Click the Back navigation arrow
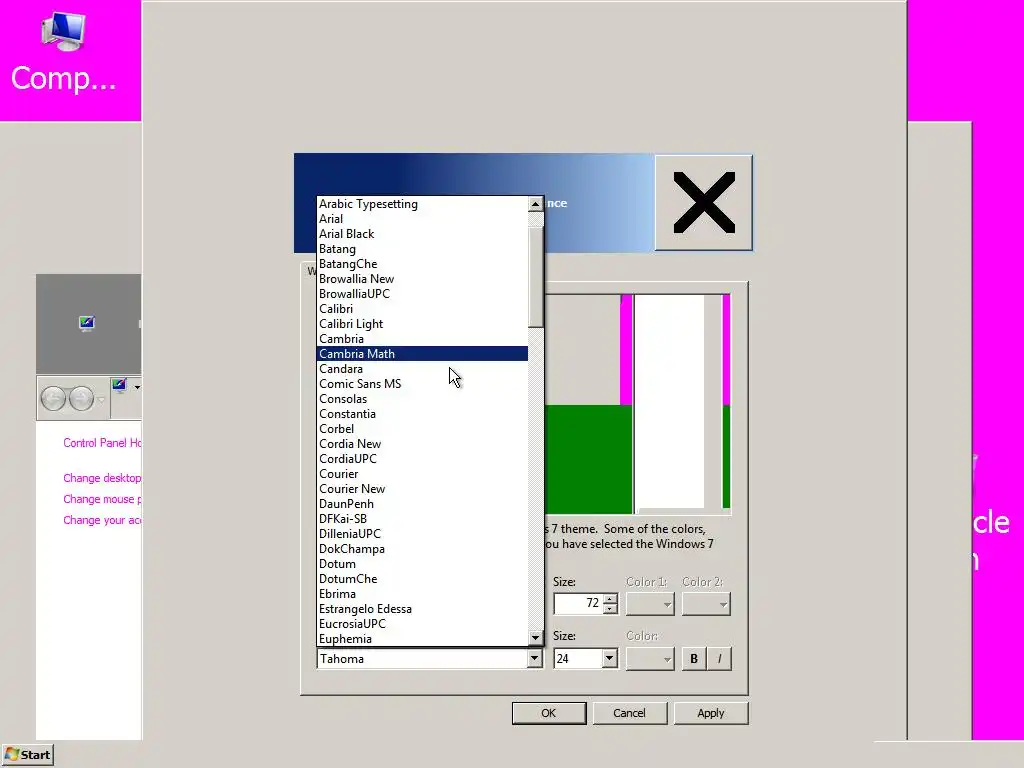This screenshot has width=1024, height=768. tap(53, 398)
